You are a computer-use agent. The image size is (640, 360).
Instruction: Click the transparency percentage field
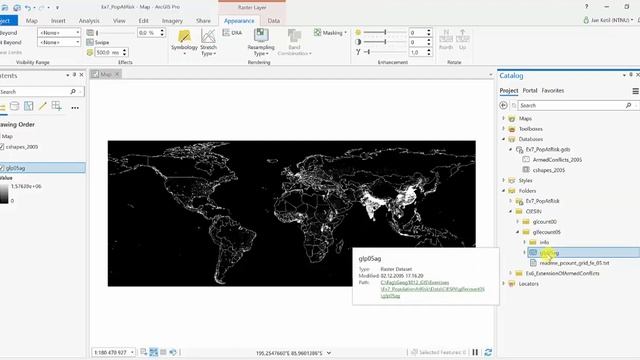[x=148, y=33]
